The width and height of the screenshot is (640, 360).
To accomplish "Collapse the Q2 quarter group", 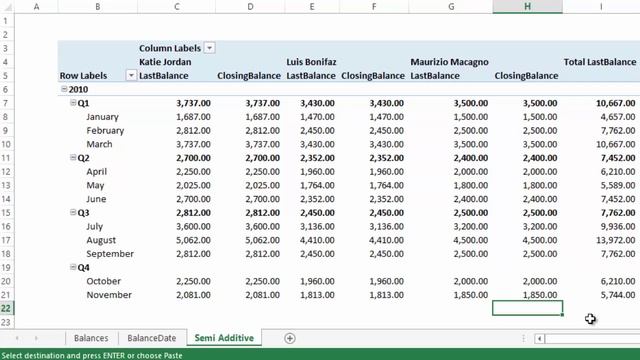I will 73,158.
